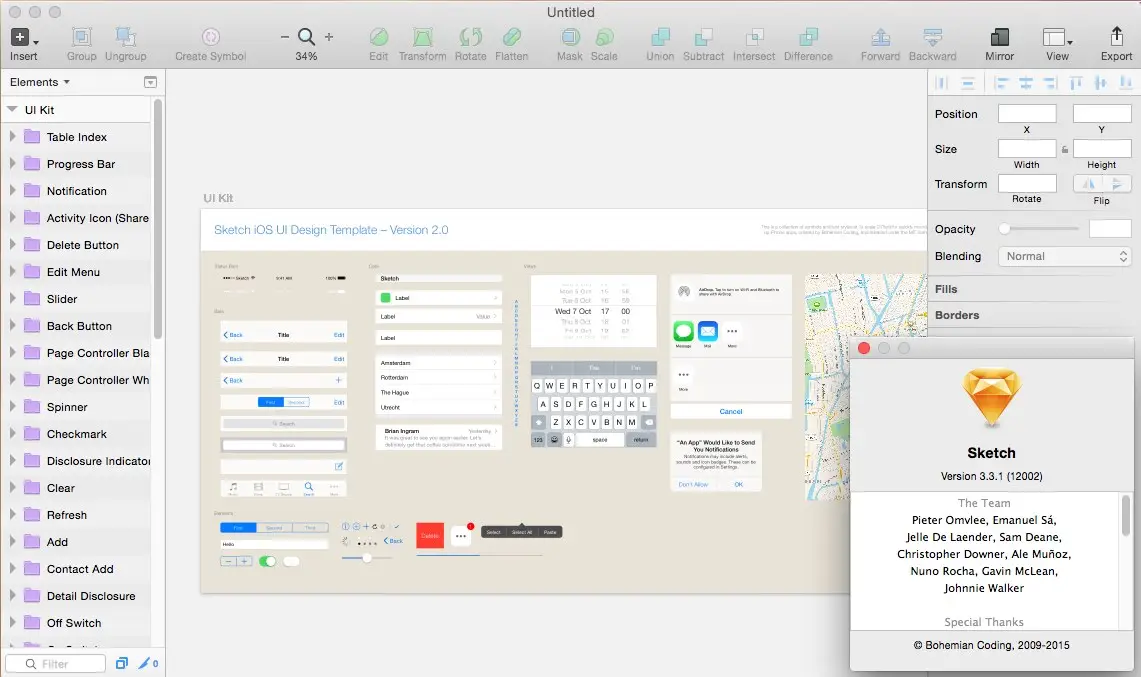Image resolution: width=1141 pixels, height=677 pixels.
Task: Adjust the Opacity slider
Action: tap(1038, 229)
